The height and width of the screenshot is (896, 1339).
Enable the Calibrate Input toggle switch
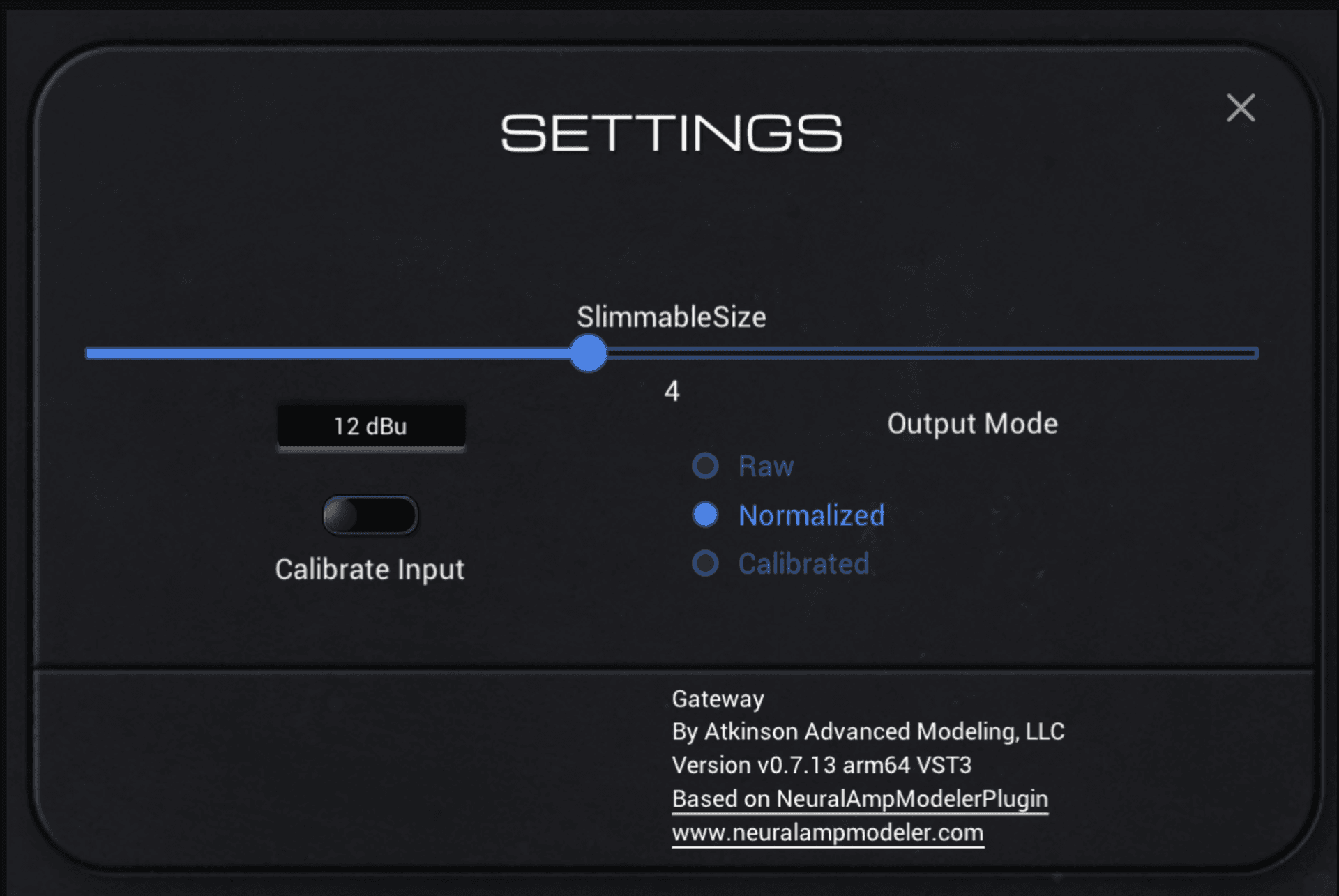click(370, 514)
